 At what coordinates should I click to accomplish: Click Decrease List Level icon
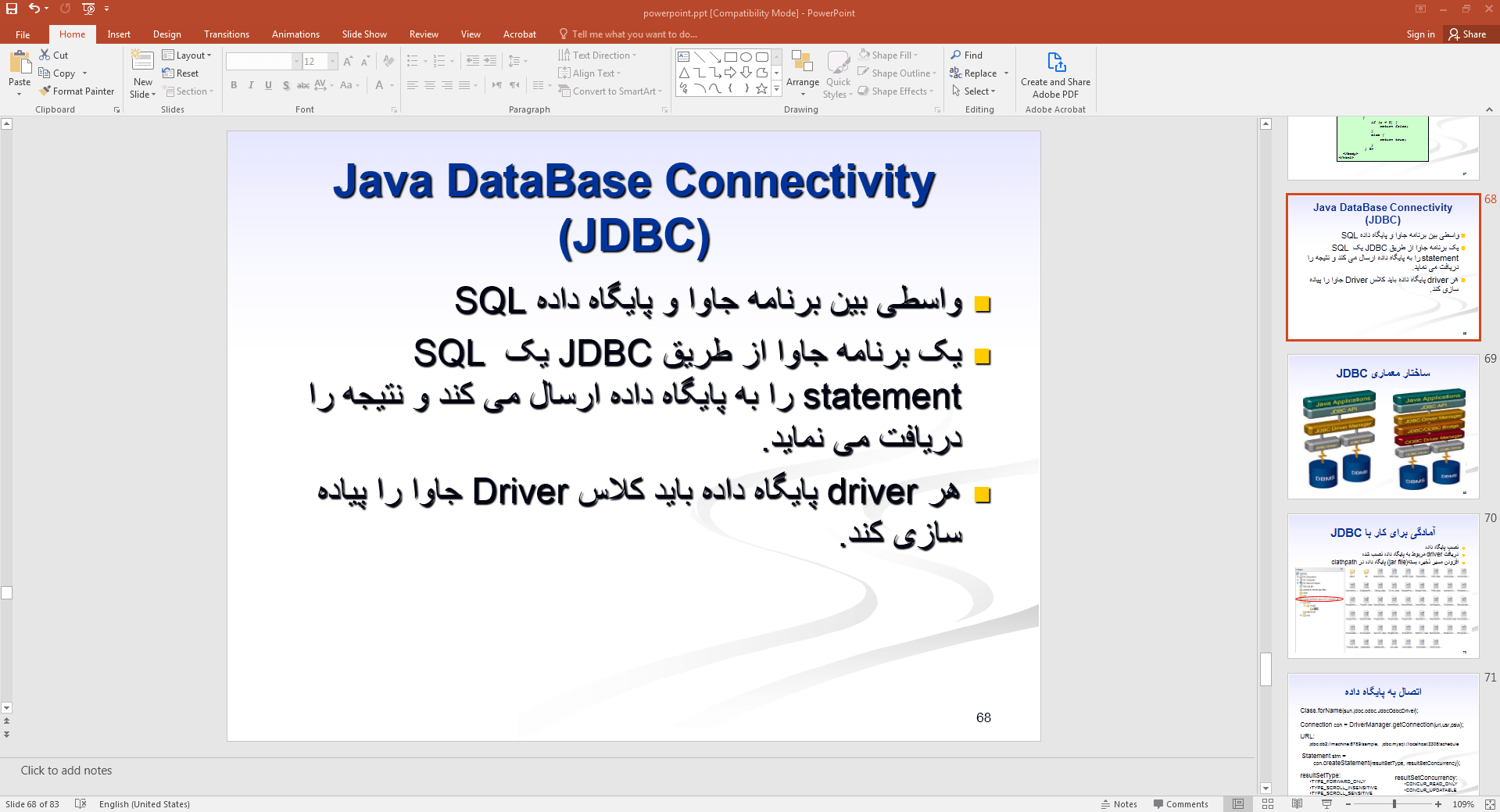point(473,61)
